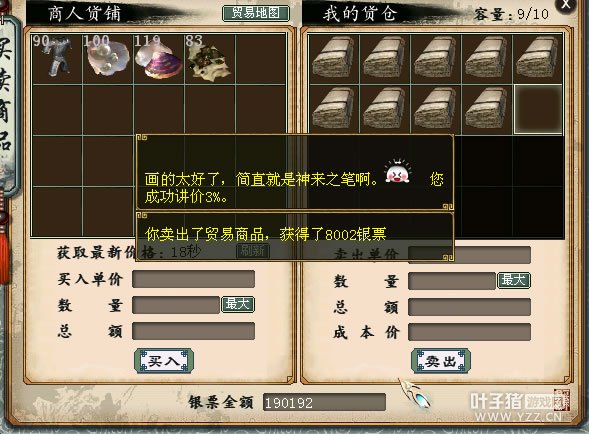Click 最大 next to the sell quantity
This screenshot has height=434, width=589.
[514, 280]
